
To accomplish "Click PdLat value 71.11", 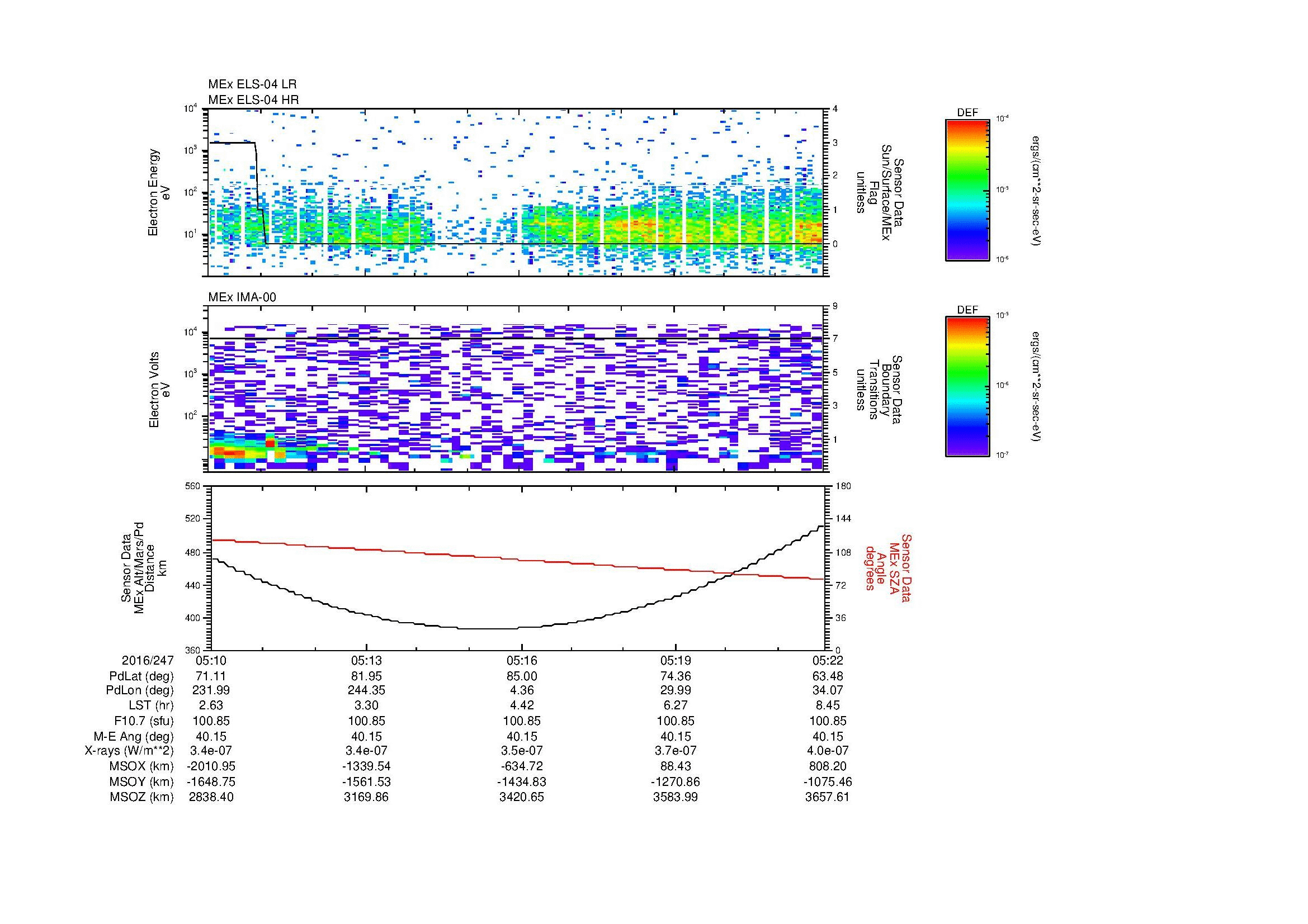I will click(211, 676).
